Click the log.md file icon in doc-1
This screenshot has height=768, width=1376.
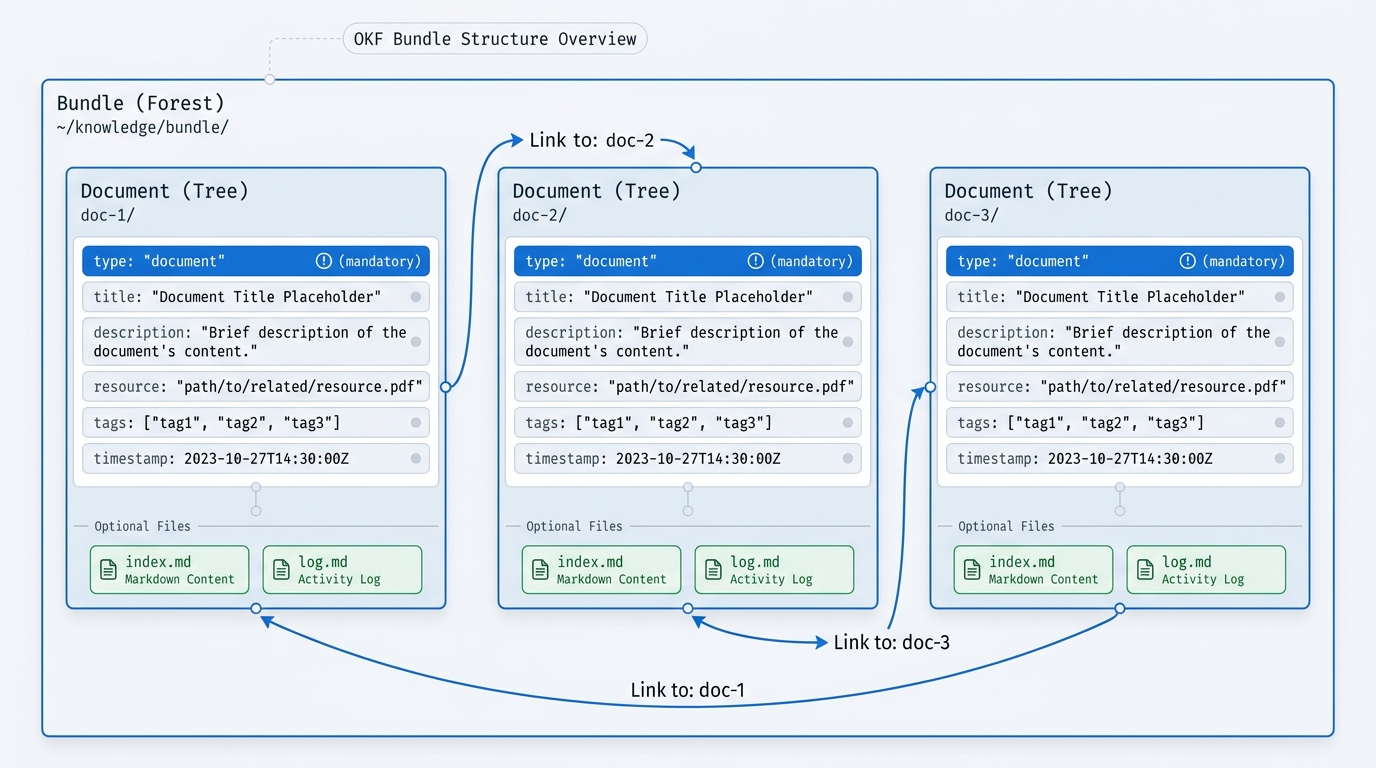281,570
